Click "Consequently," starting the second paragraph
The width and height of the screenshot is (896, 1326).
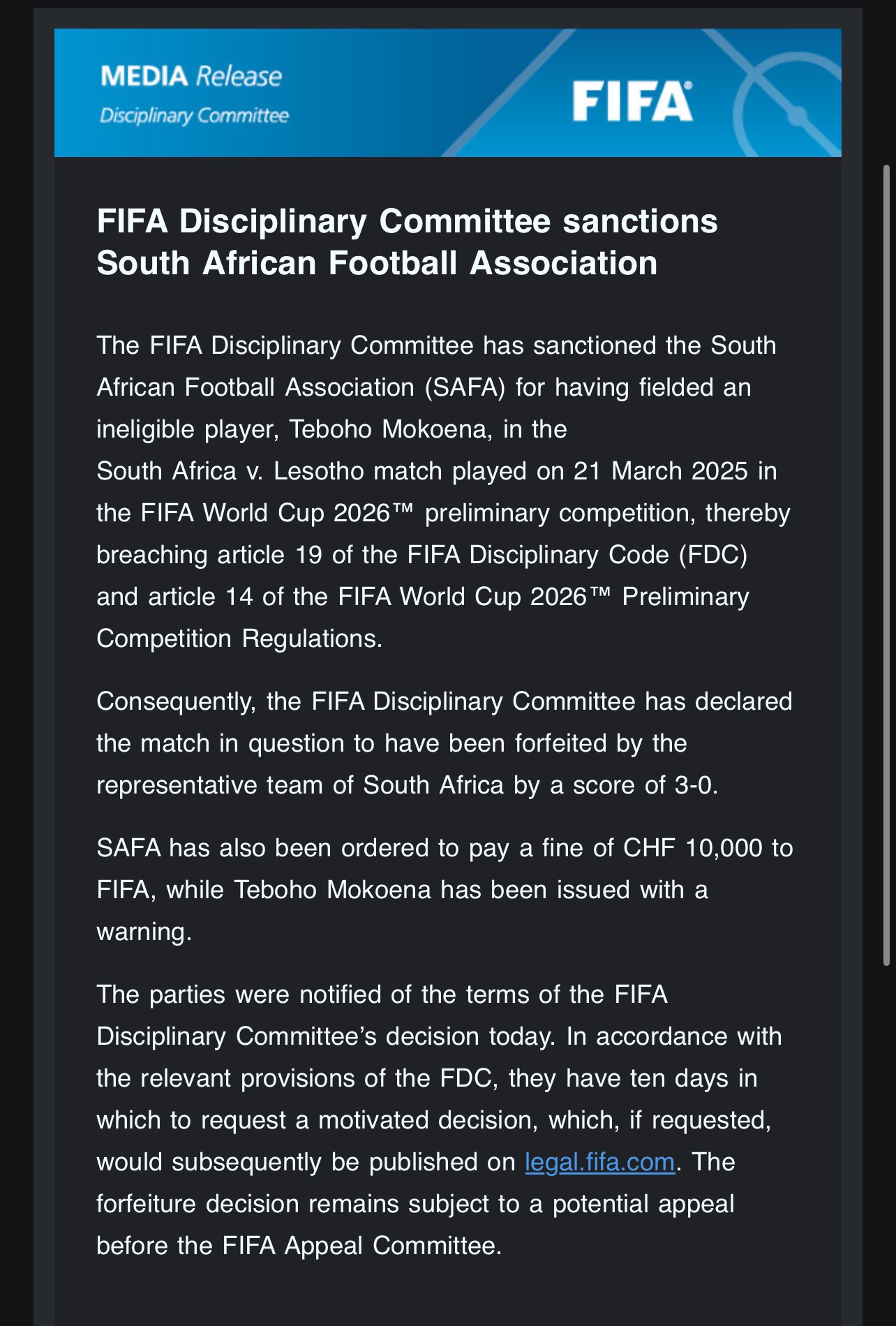(176, 701)
